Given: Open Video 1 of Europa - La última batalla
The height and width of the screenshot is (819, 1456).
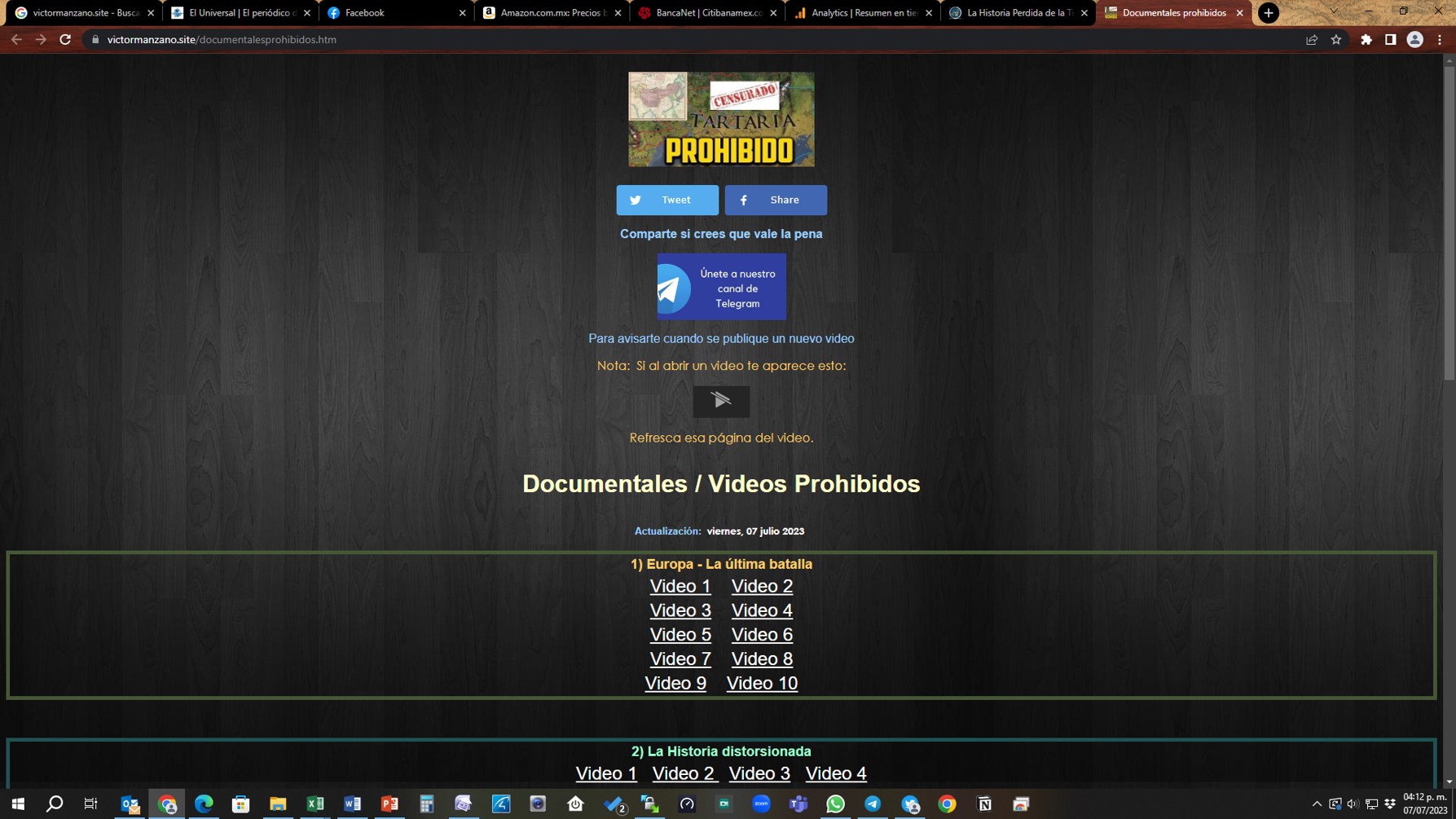Looking at the screenshot, I should (x=680, y=586).
